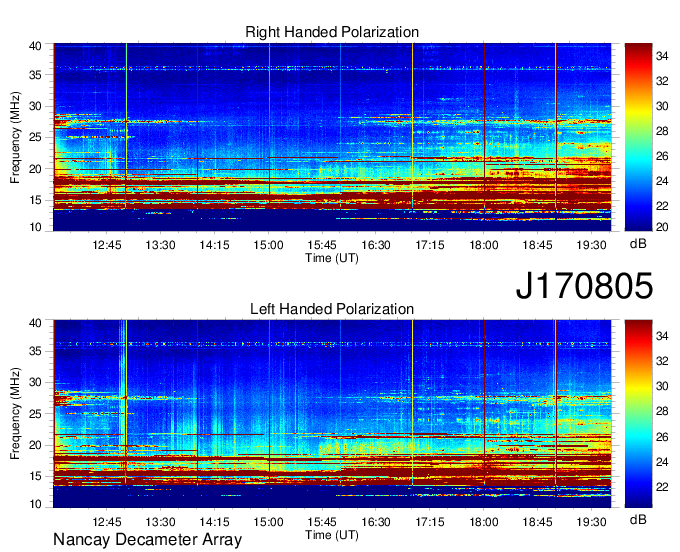Image resolution: width=680 pixels, height=552 pixels.
Task: Click "24" on the Left Handed colorbar scale
Action: click(662, 462)
